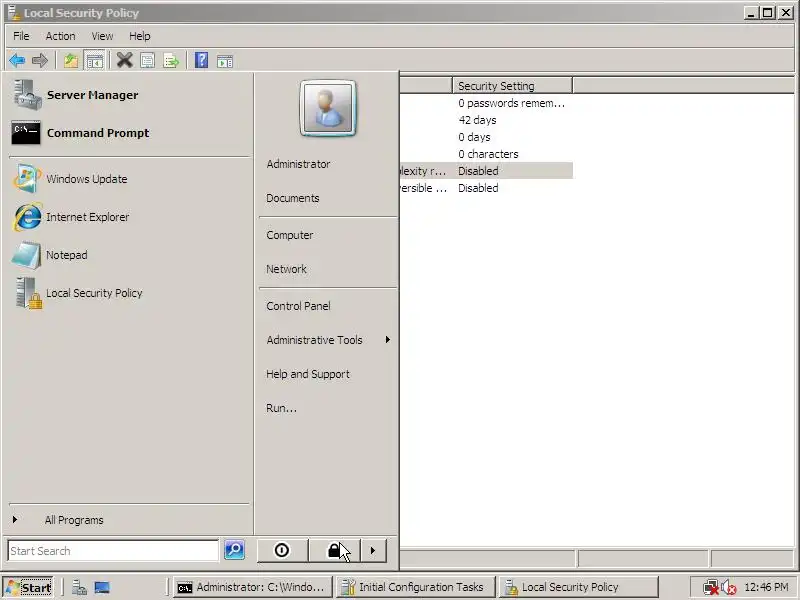This screenshot has width=800, height=600.
Task: Open the View menu
Action: [102, 36]
